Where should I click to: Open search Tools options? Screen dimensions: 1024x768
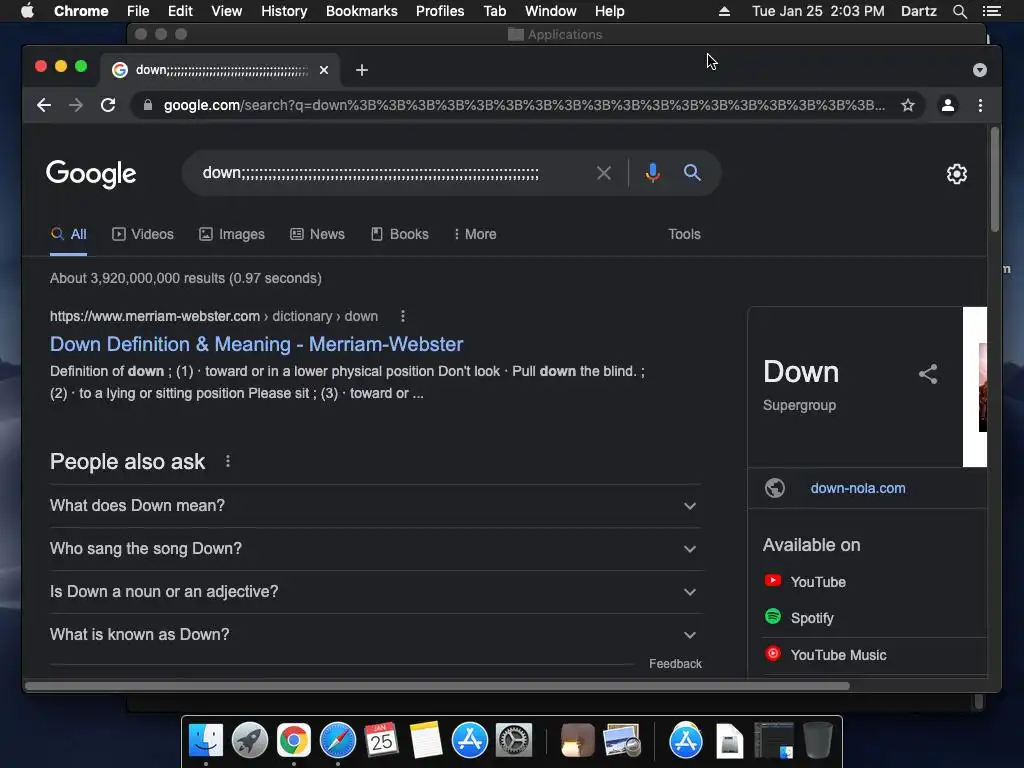pos(684,234)
